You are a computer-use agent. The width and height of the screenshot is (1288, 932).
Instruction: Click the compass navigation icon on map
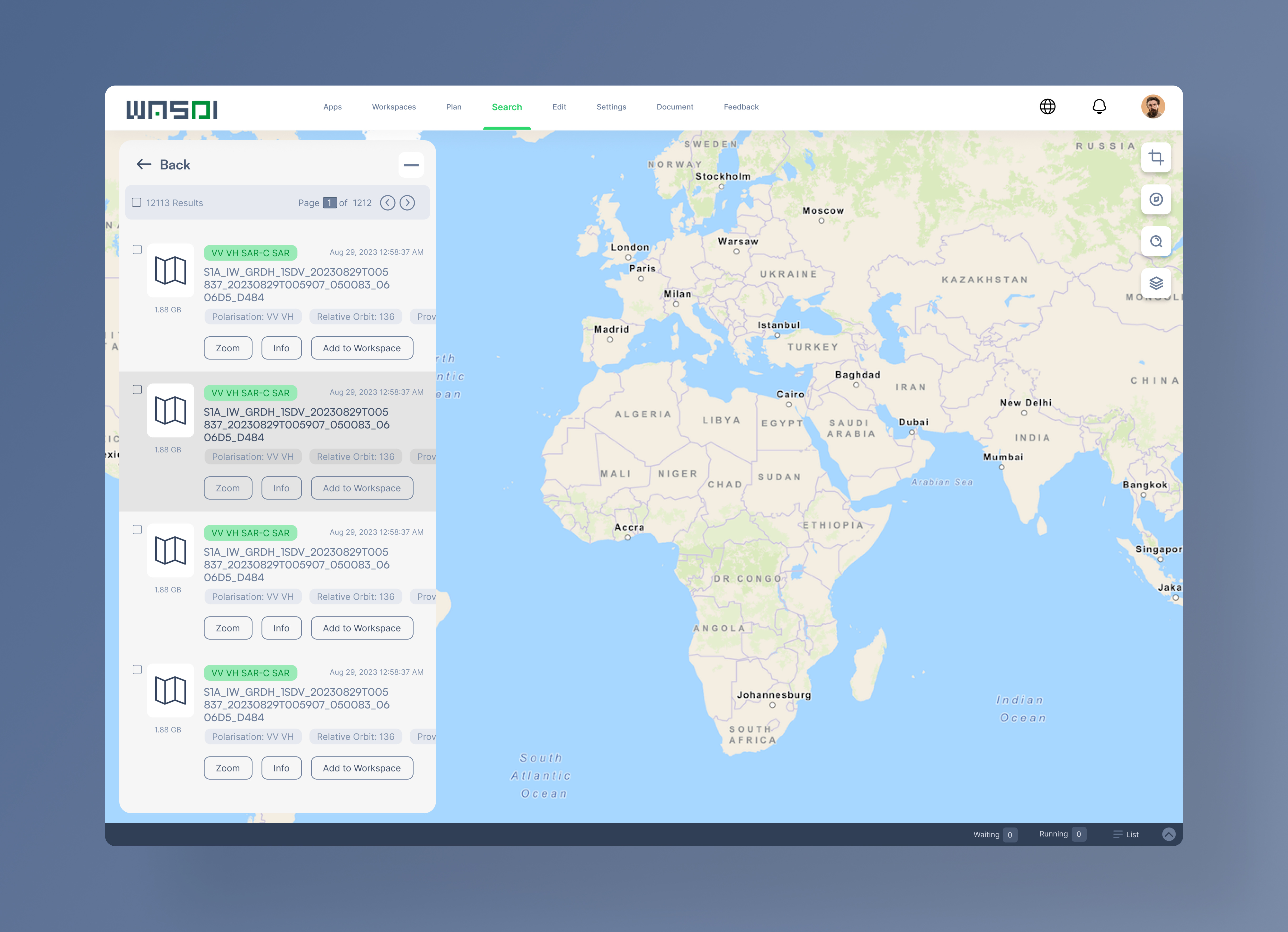(1156, 199)
